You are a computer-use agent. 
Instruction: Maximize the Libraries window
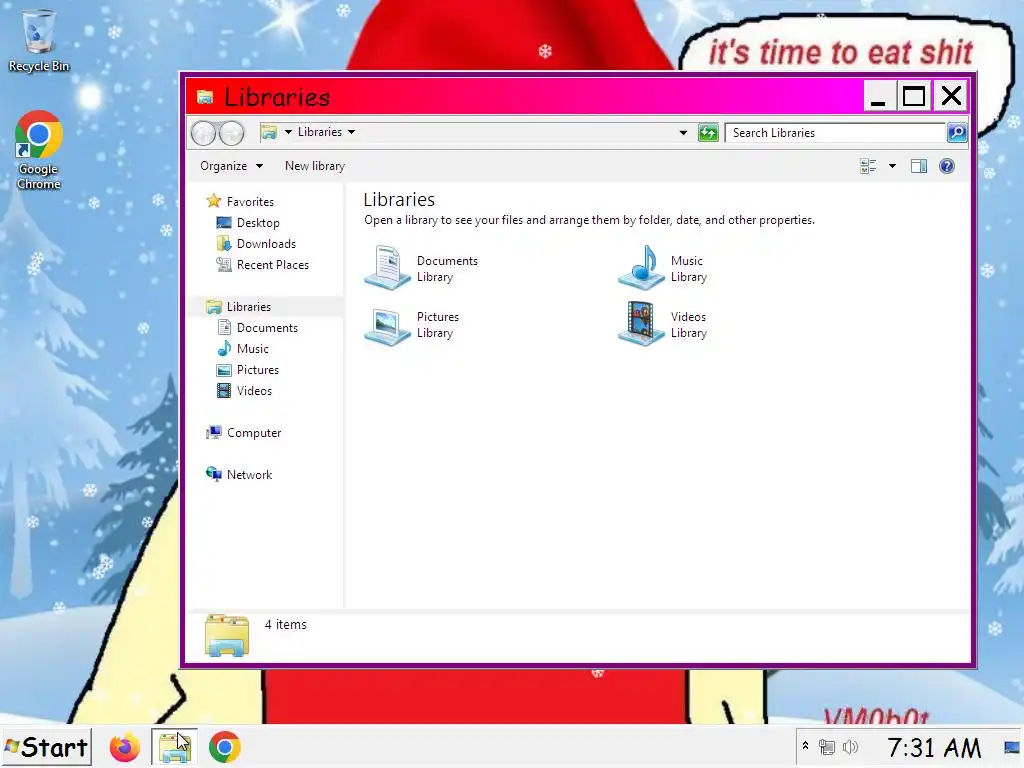point(914,96)
